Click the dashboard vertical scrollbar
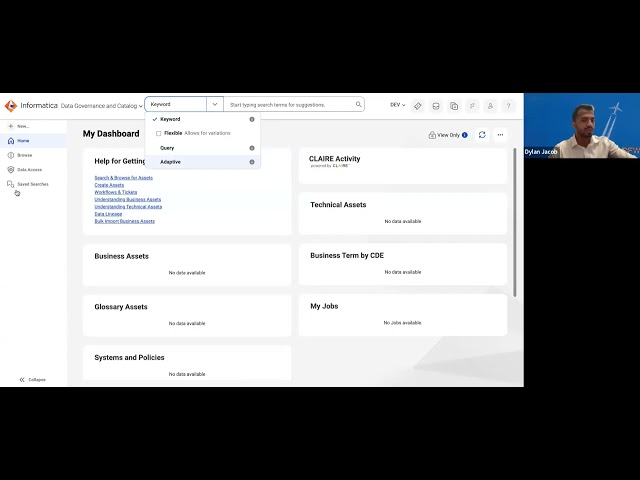The height and width of the screenshot is (480, 640). click(515, 222)
